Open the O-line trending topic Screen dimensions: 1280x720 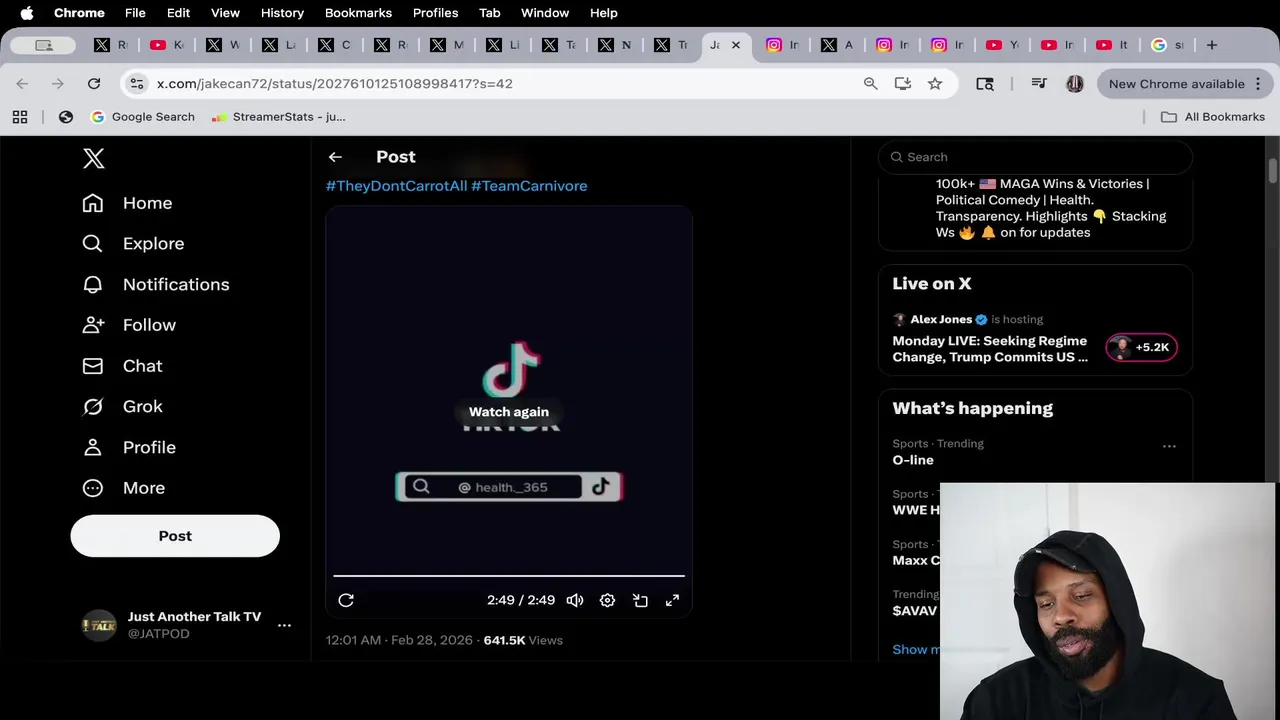tap(913, 460)
